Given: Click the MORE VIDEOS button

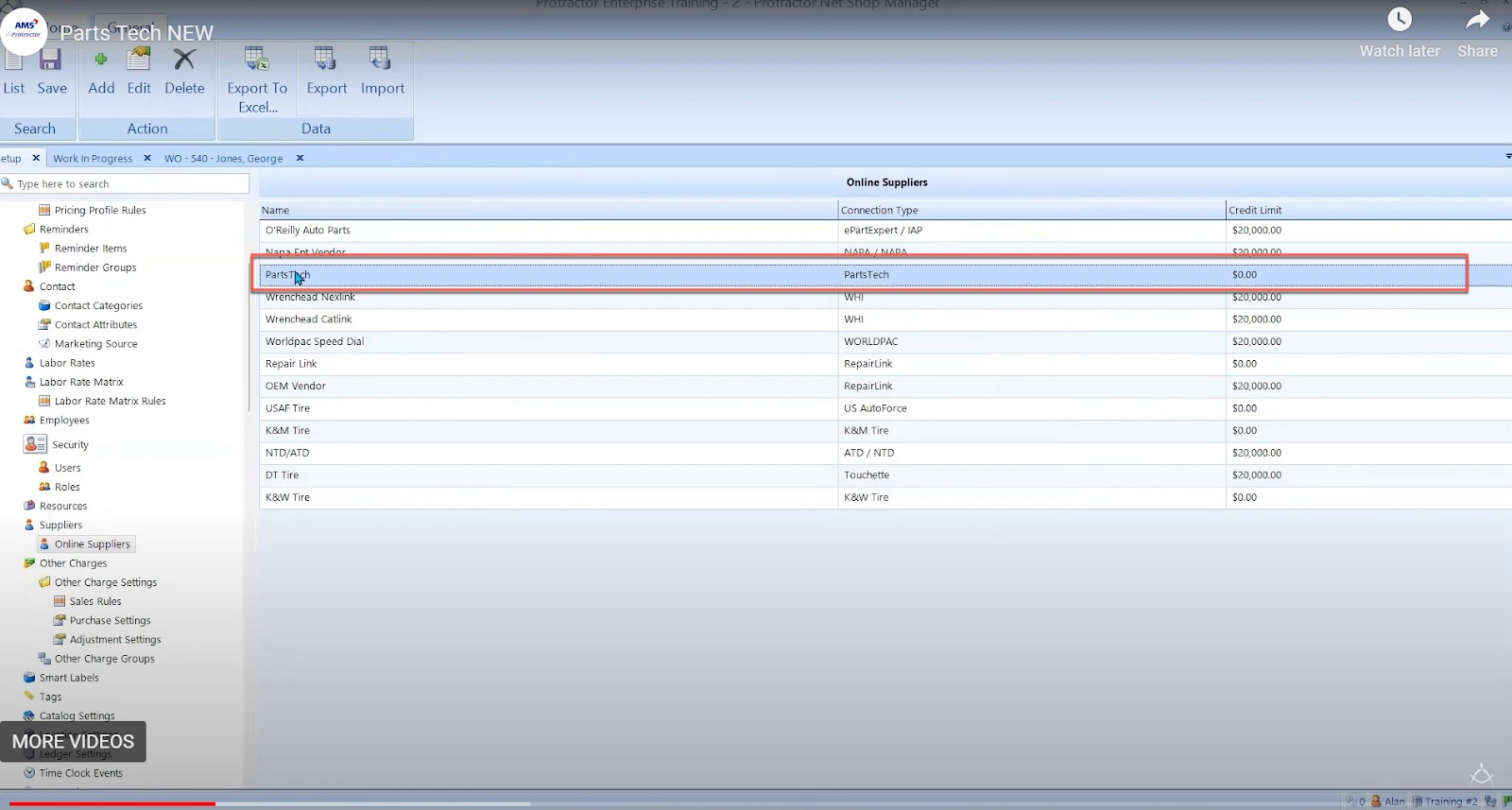Looking at the screenshot, I should [73, 742].
